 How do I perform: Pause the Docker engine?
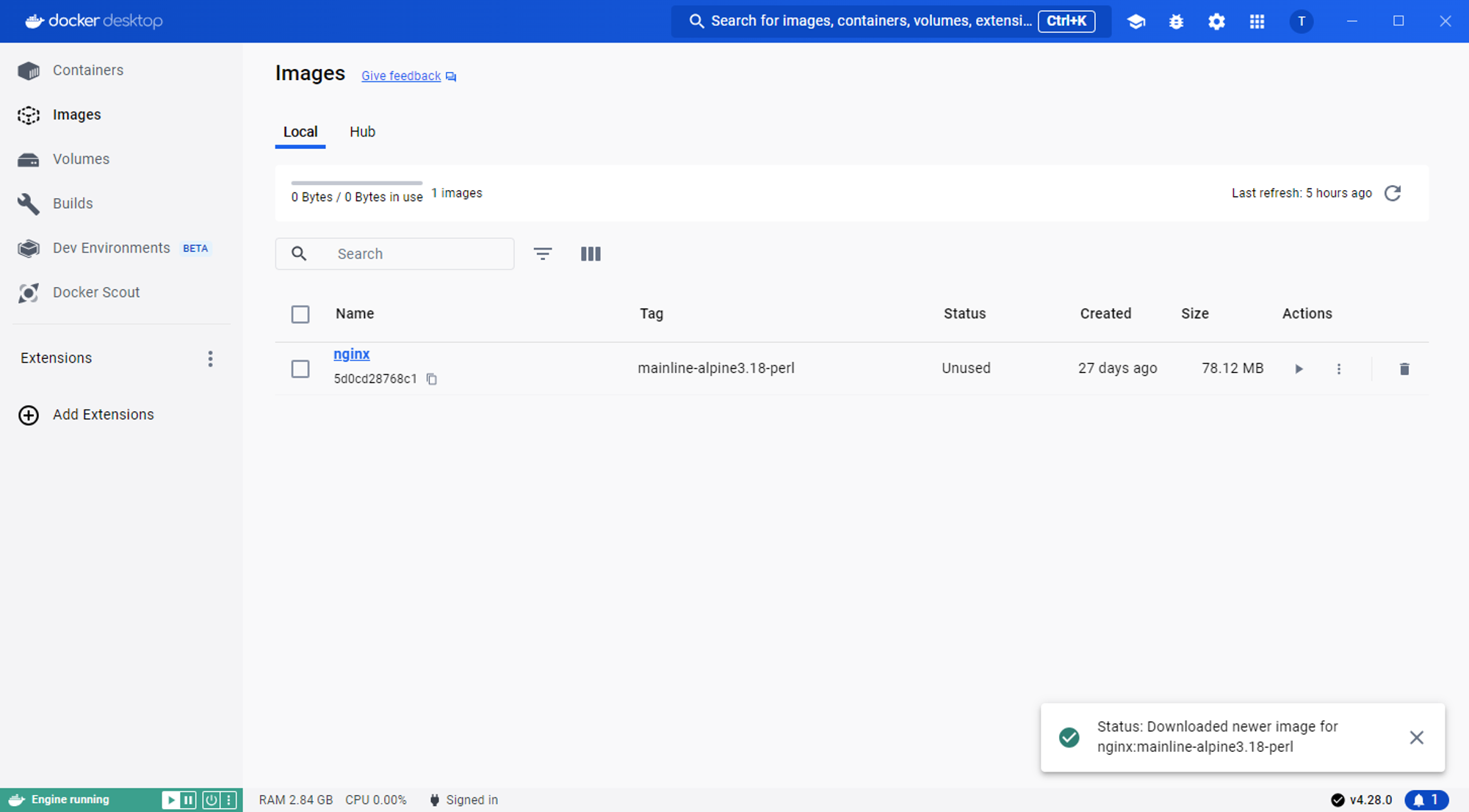(x=189, y=800)
